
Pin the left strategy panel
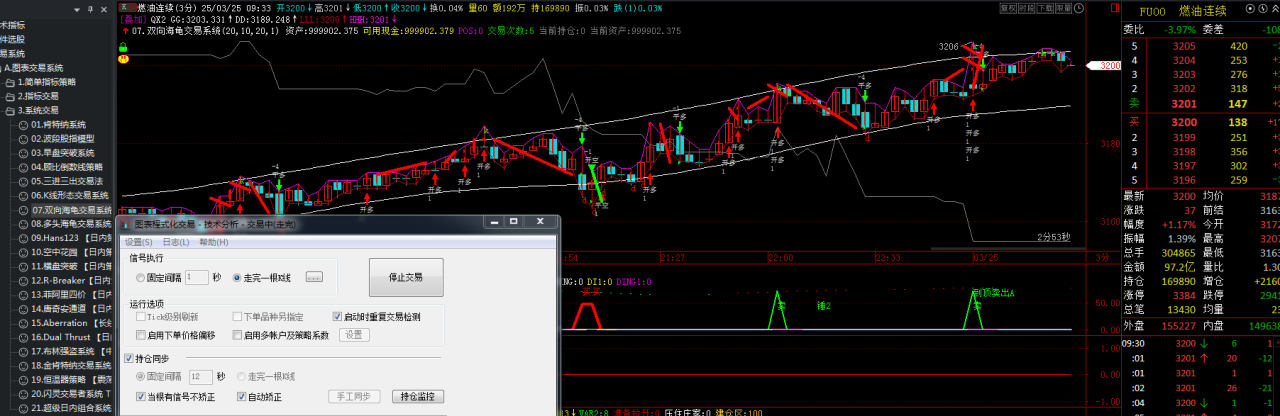coord(90,10)
